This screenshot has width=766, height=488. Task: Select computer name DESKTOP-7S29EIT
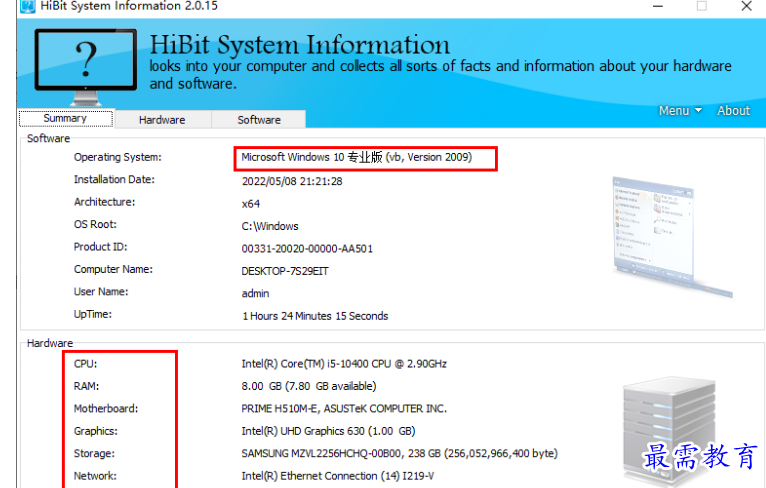click(x=285, y=271)
